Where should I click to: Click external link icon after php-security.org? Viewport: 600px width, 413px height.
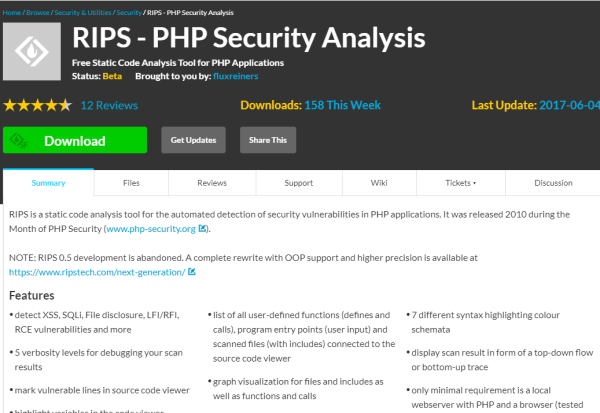203,229
